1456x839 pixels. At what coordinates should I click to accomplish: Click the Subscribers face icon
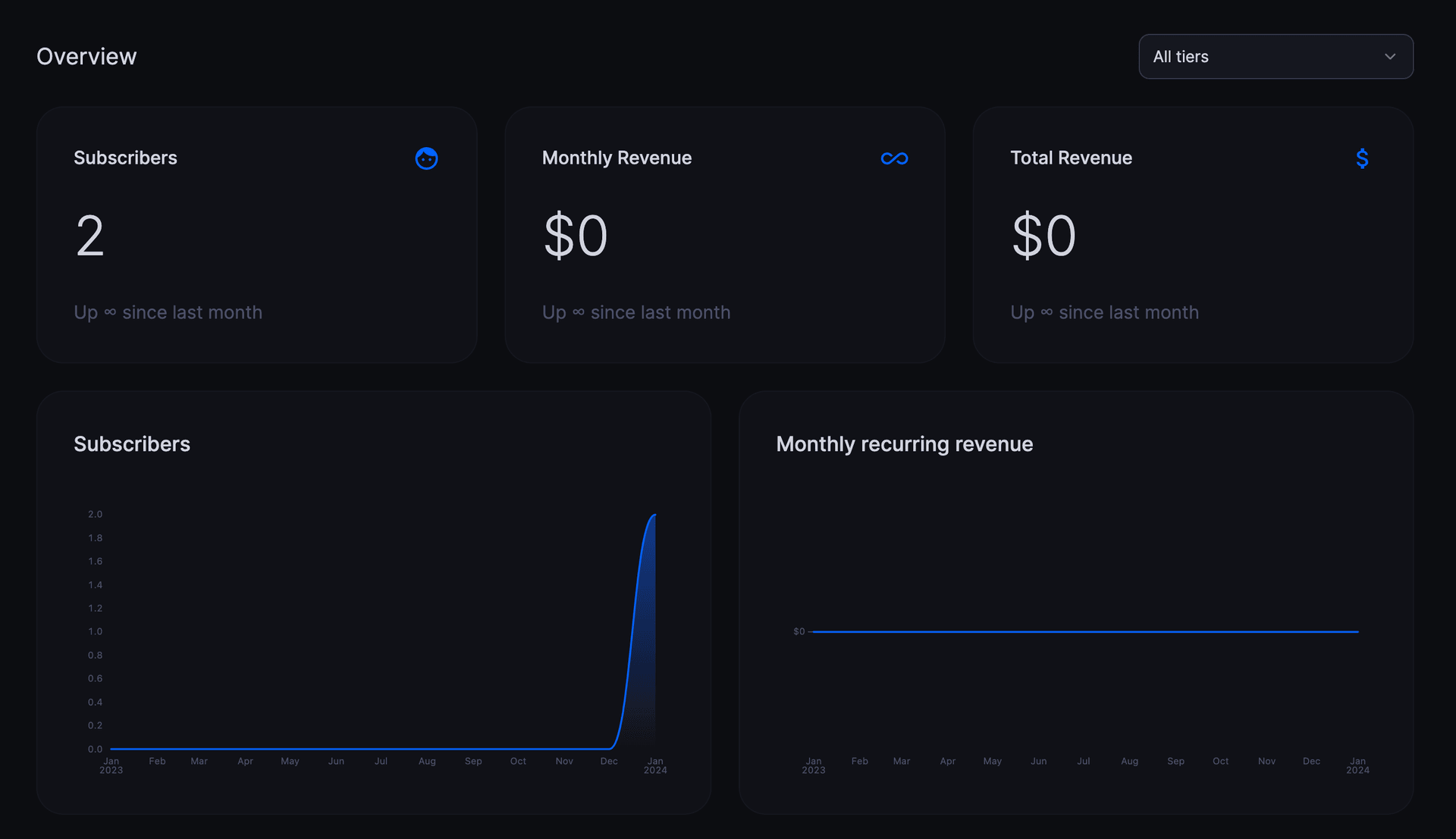[x=426, y=158]
